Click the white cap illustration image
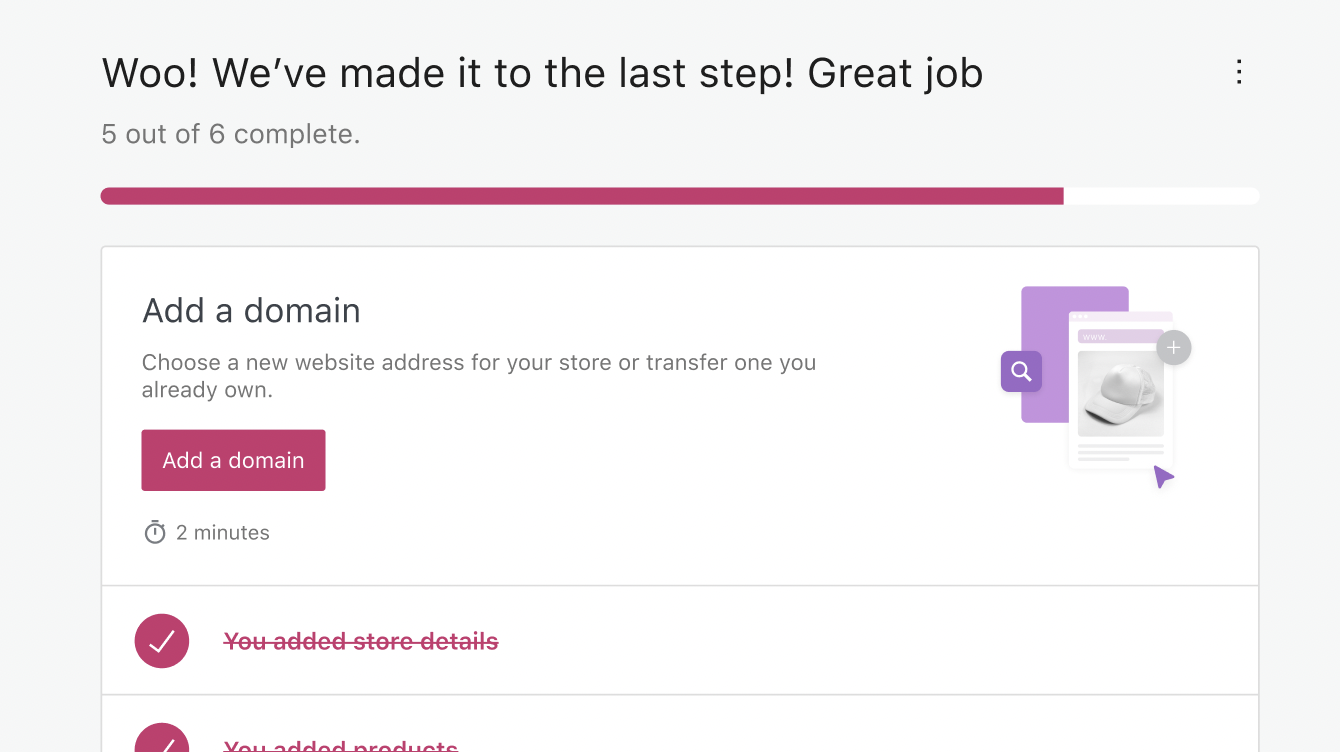This screenshot has height=752, width=1340. [1121, 395]
